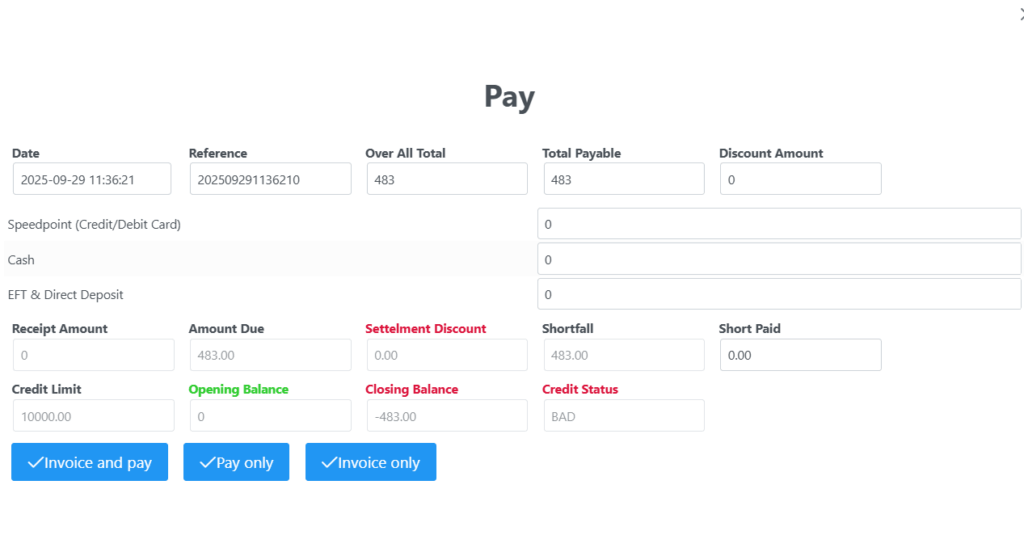This screenshot has width=1024, height=548.
Task: Click the Date input field
Action: (x=93, y=180)
